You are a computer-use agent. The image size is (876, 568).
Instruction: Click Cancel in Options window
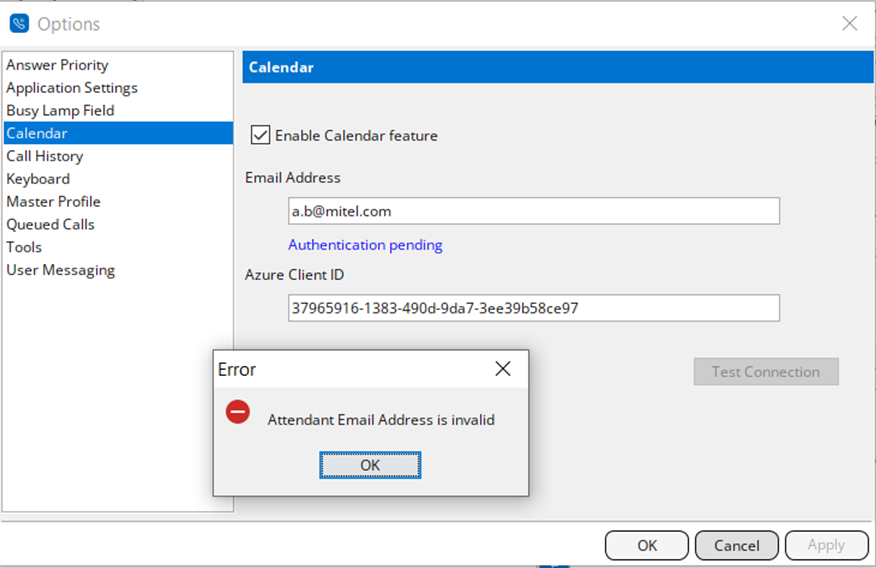coord(736,545)
